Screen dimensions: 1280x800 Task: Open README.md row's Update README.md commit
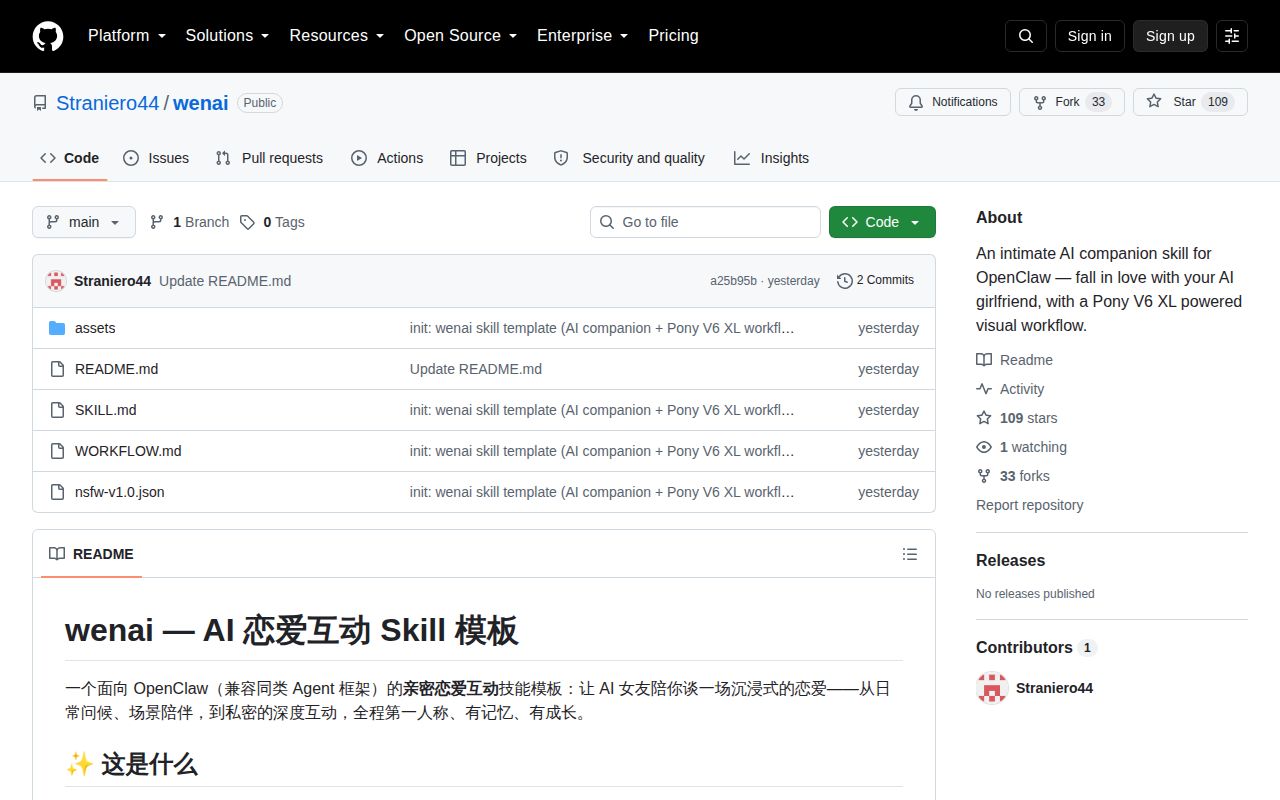[x=476, y=369]
